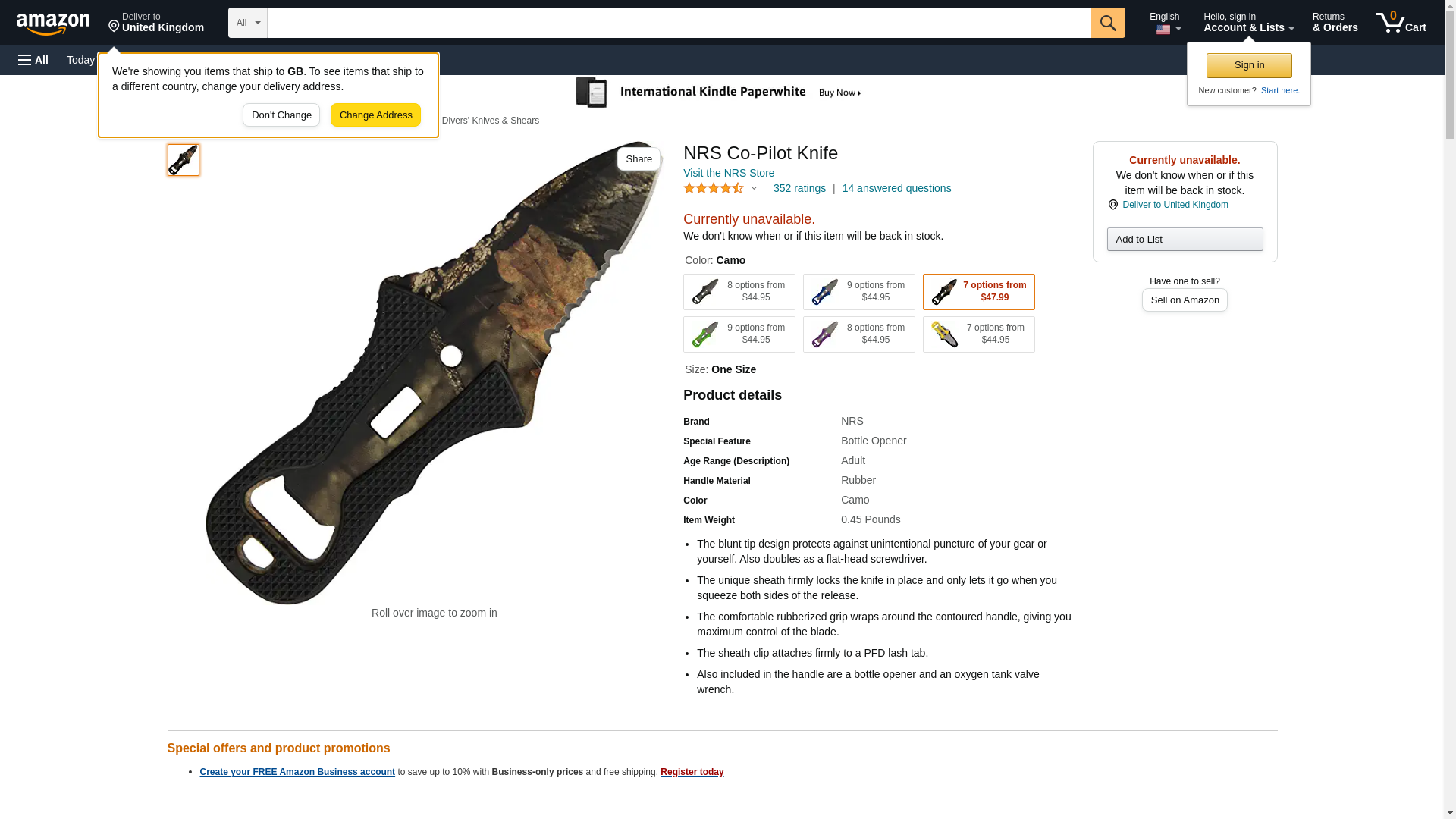The image size is (1456, 819).
Task: Select the 7 options from $47.99 camo swatch
Action: click(978, 292)
